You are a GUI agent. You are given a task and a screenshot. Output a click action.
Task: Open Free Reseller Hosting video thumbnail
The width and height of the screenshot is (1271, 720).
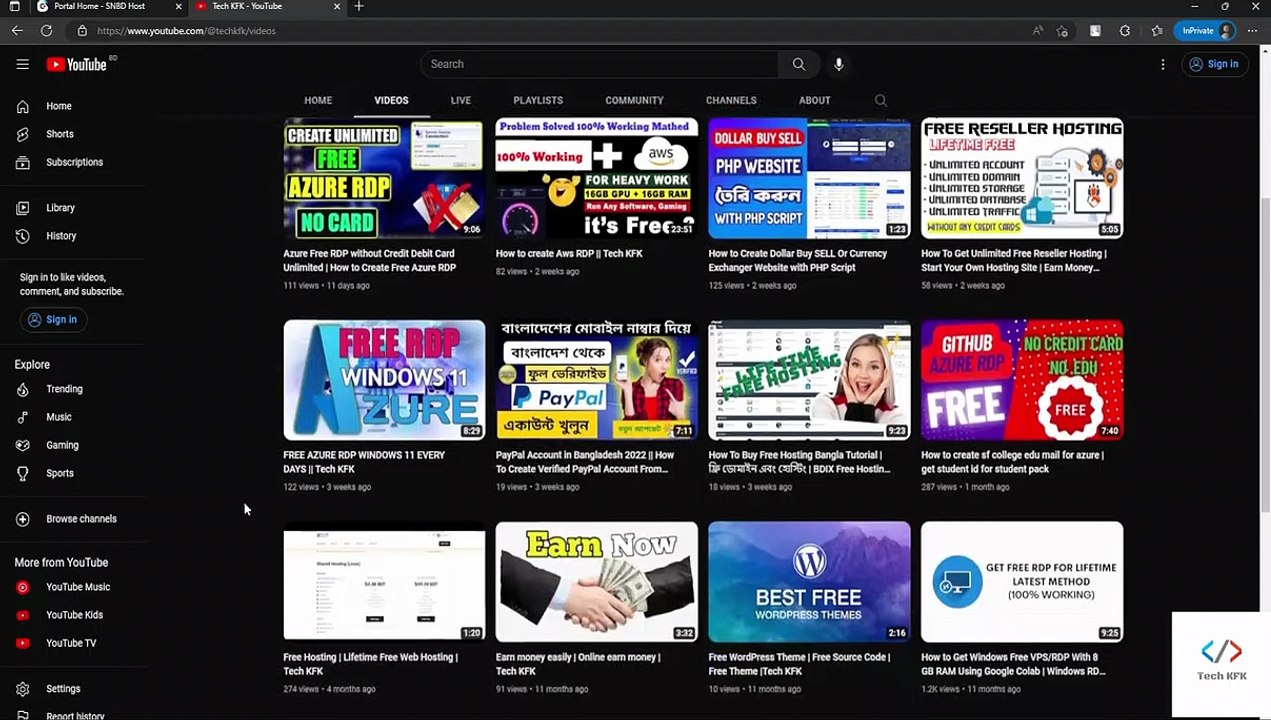(1022, 178)
